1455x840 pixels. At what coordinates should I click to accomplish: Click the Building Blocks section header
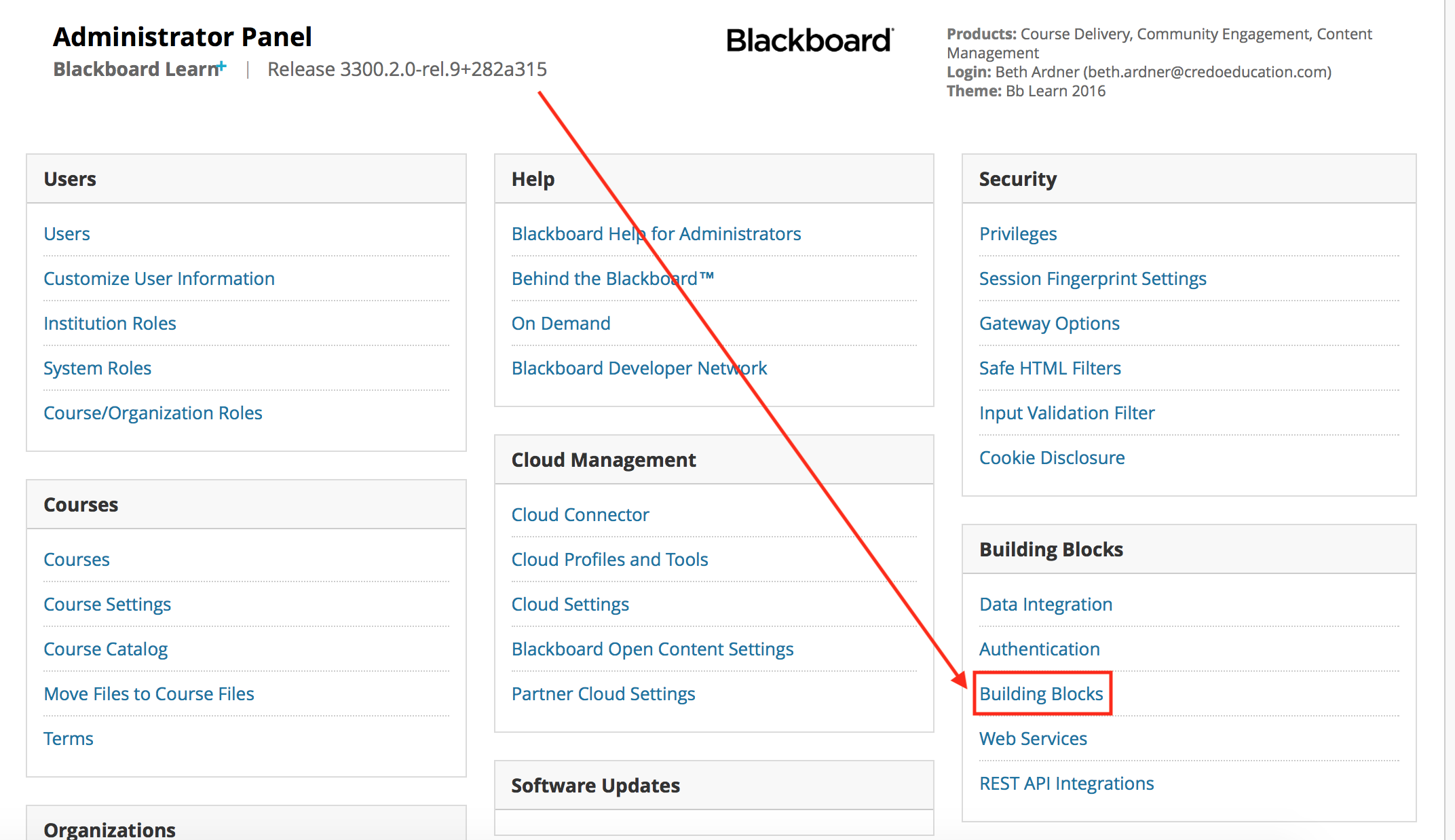point(1189,549)
